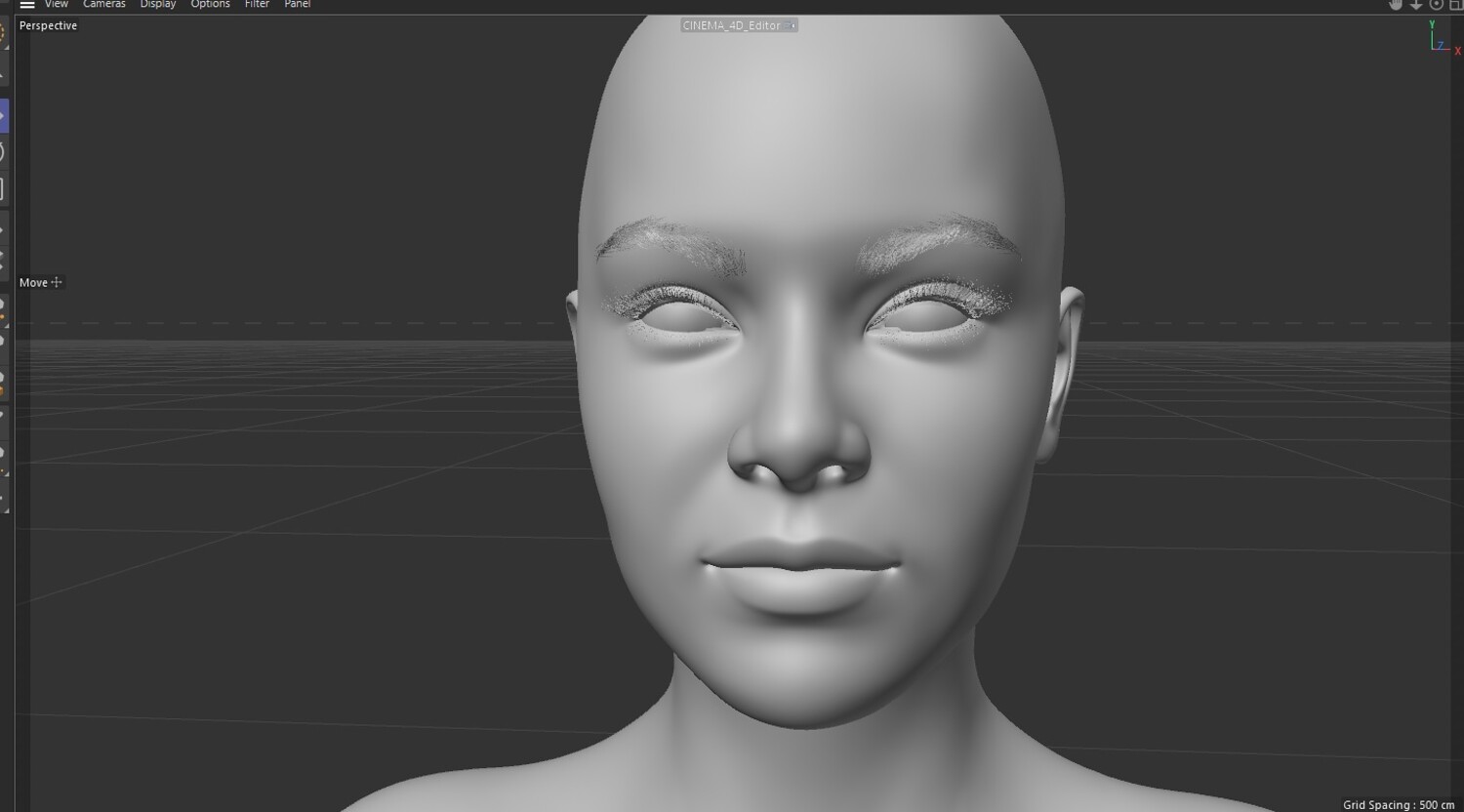
Task: Select the hand pan-camera icon
Action: point(1396,5)
